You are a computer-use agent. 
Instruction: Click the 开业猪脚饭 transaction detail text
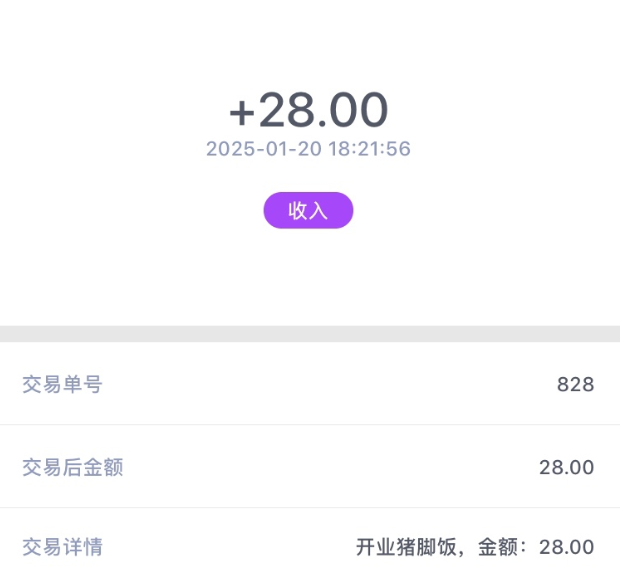[406, 547]
